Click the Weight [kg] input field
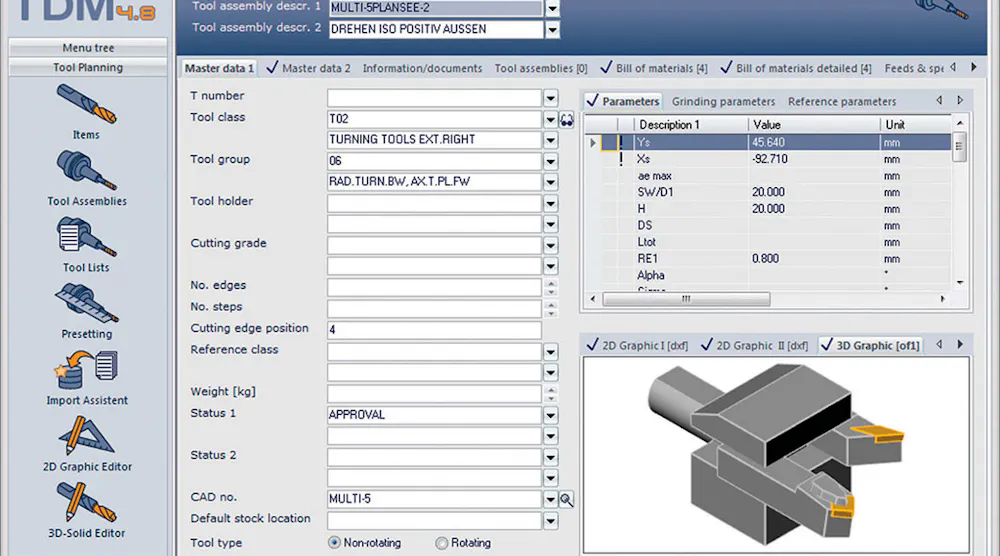The width and height of the screenshot is (1000, 556). [x=434, y=394]
